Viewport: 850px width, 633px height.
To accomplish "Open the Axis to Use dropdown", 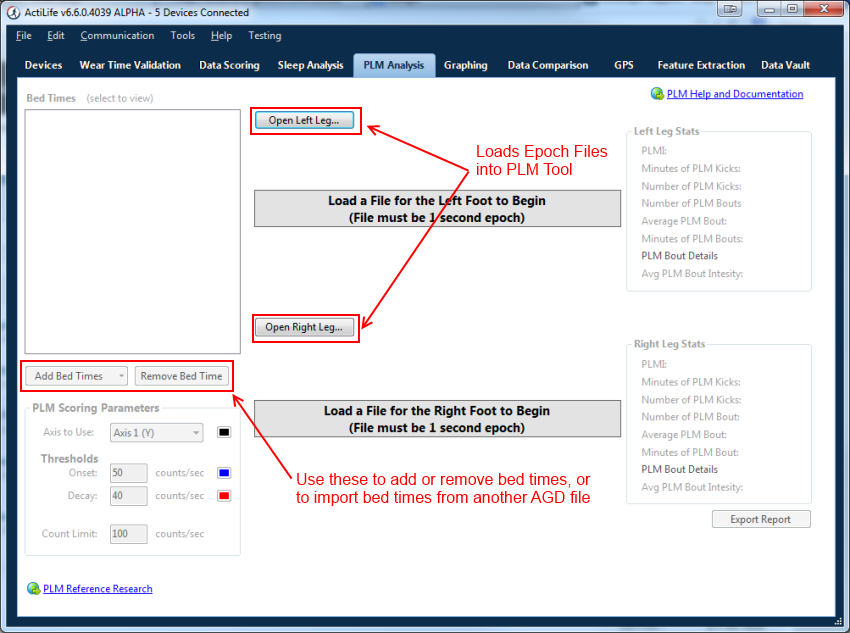I will [156, 432].
